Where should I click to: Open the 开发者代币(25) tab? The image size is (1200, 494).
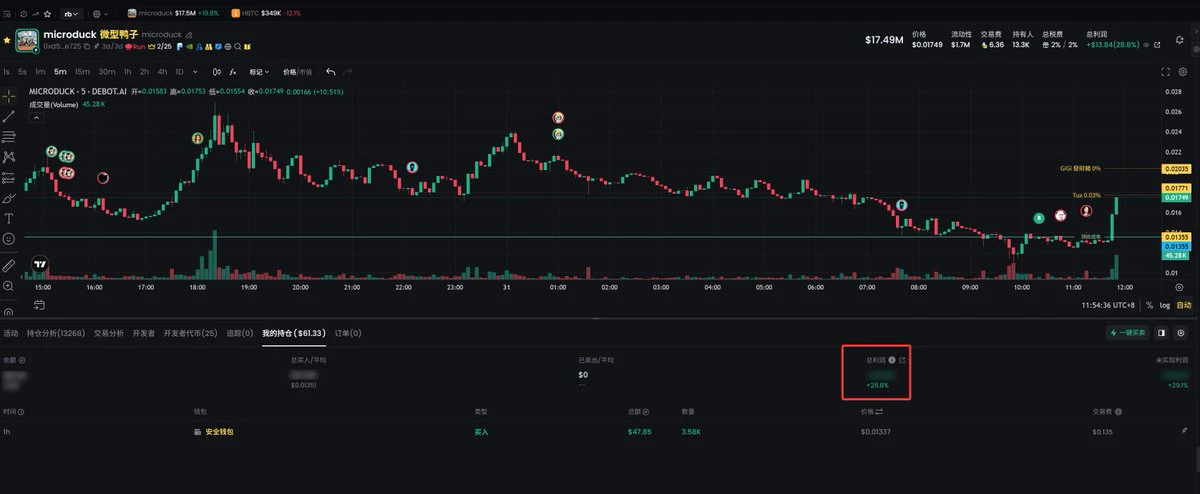click(190, 332)
